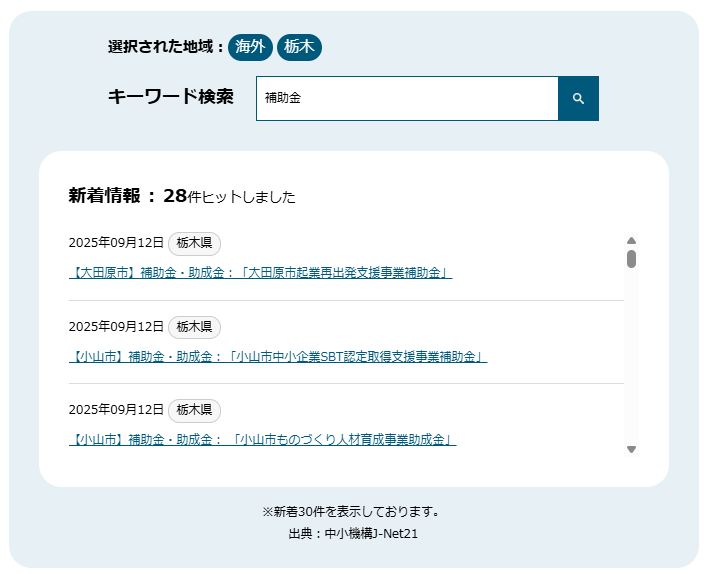Click the 栃木県 tag on the SBT entry

(194, 326)
